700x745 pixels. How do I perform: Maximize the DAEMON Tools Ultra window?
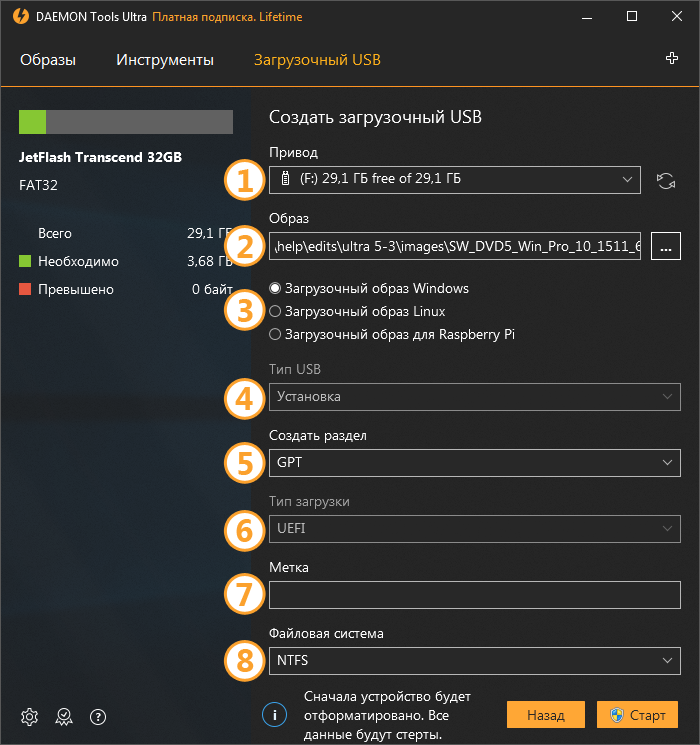(632, 17)
